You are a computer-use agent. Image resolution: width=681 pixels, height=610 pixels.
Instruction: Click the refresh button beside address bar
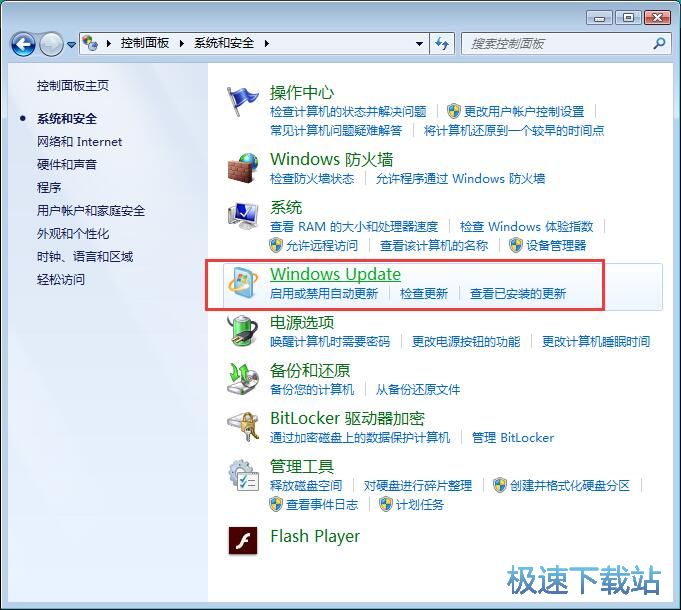tap(442, 43)
